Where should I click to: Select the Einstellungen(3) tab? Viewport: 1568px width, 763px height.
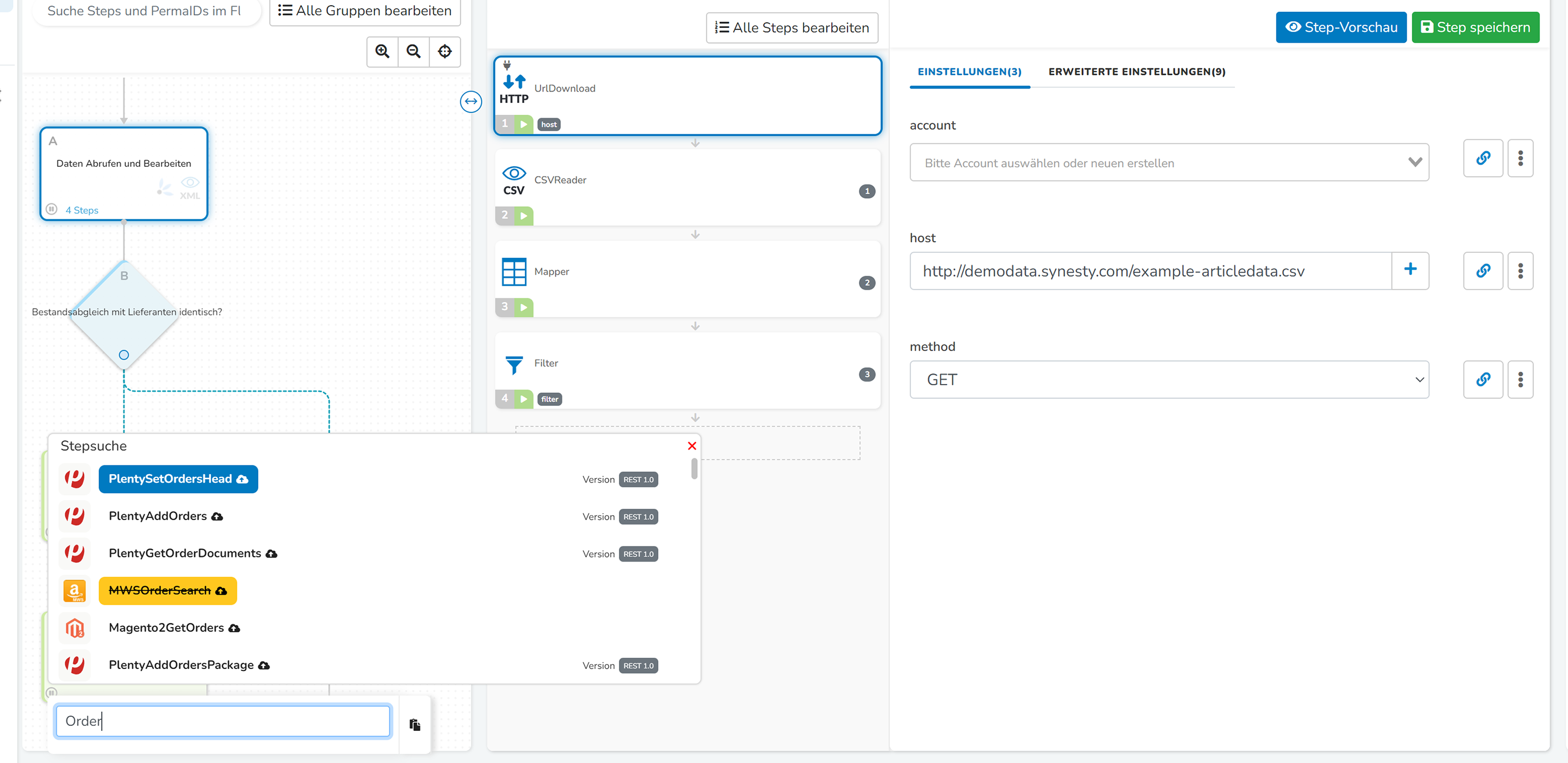(x=969, y=72)
